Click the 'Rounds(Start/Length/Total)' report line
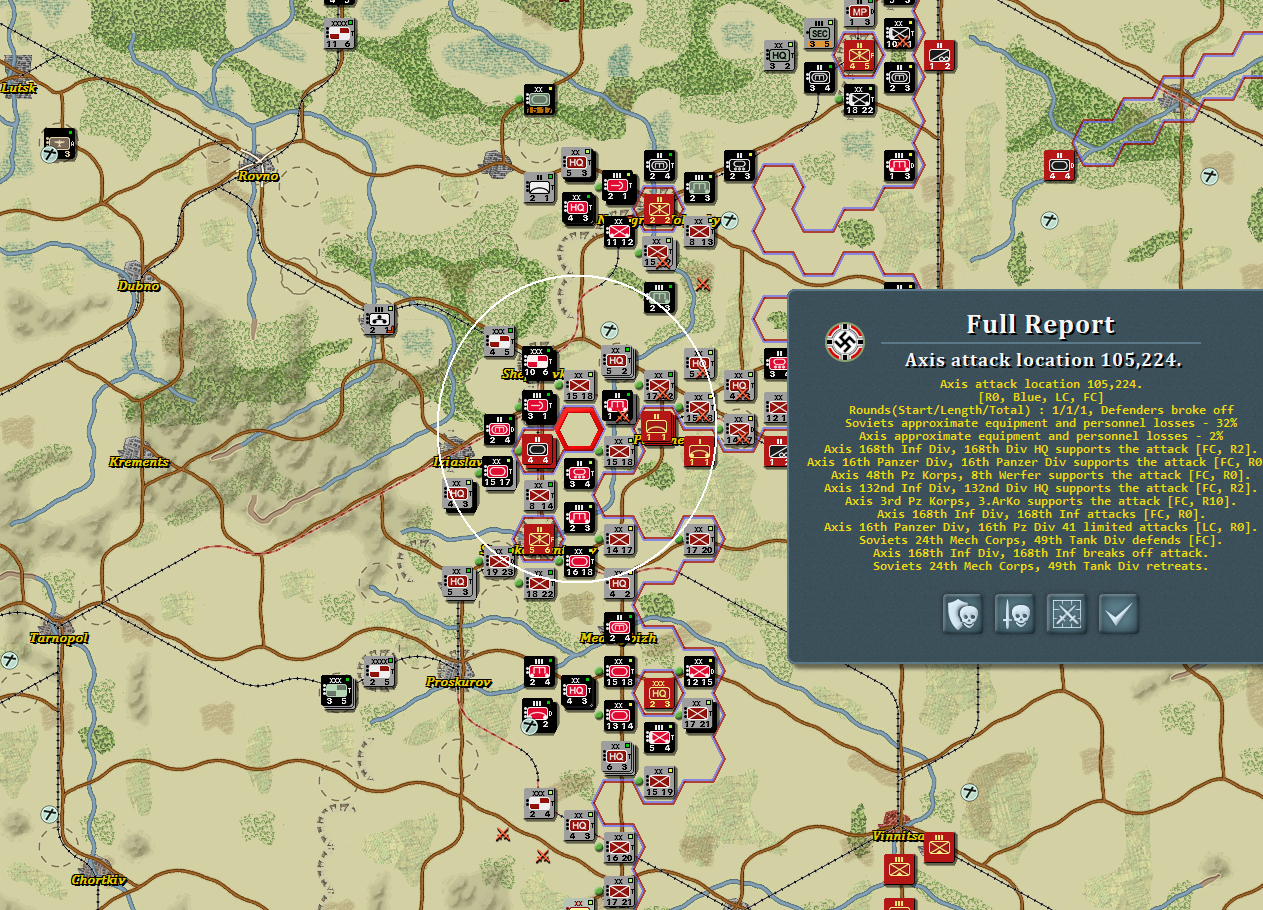The image size is (1263, 910). point(1041,410)
